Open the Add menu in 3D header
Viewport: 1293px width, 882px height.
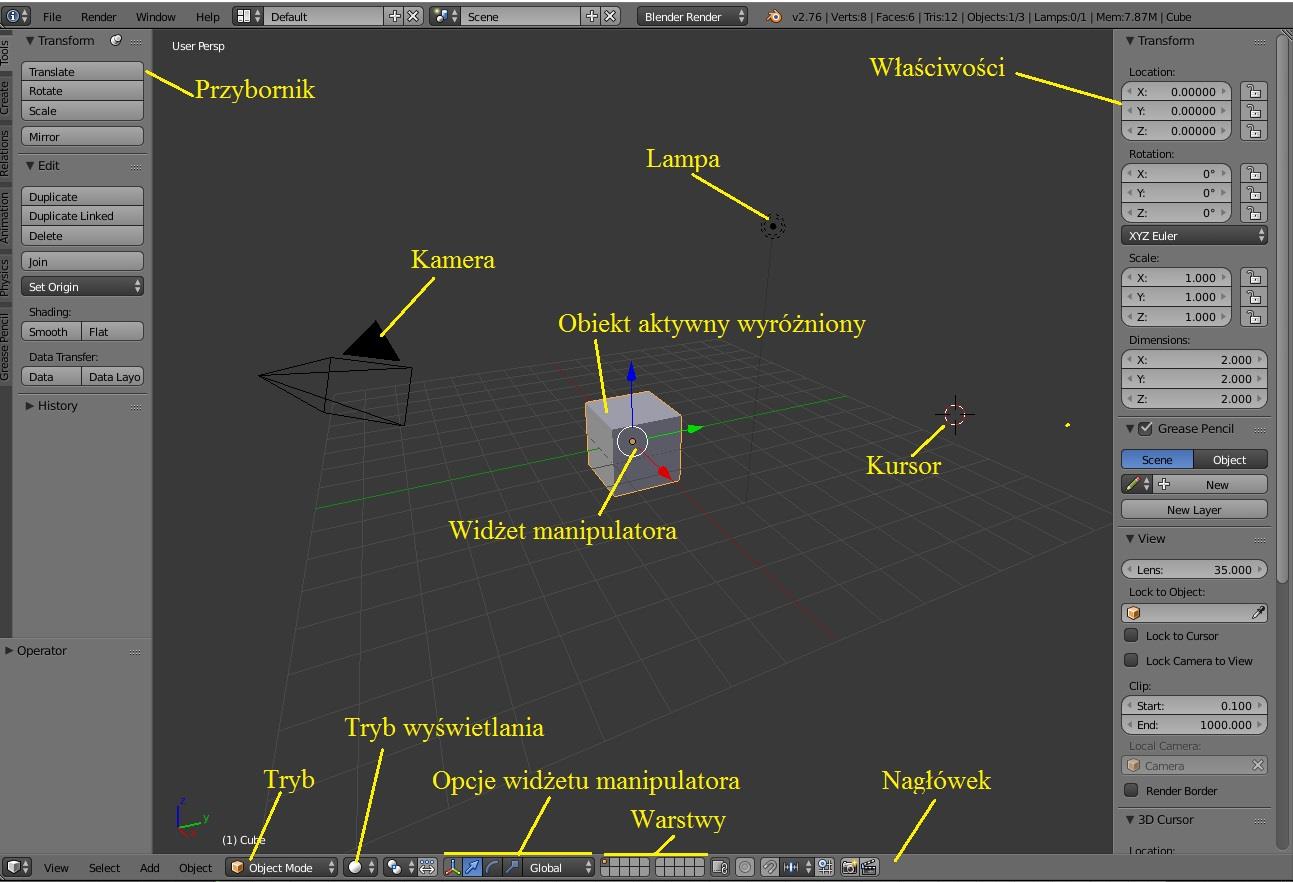(149, 868)
